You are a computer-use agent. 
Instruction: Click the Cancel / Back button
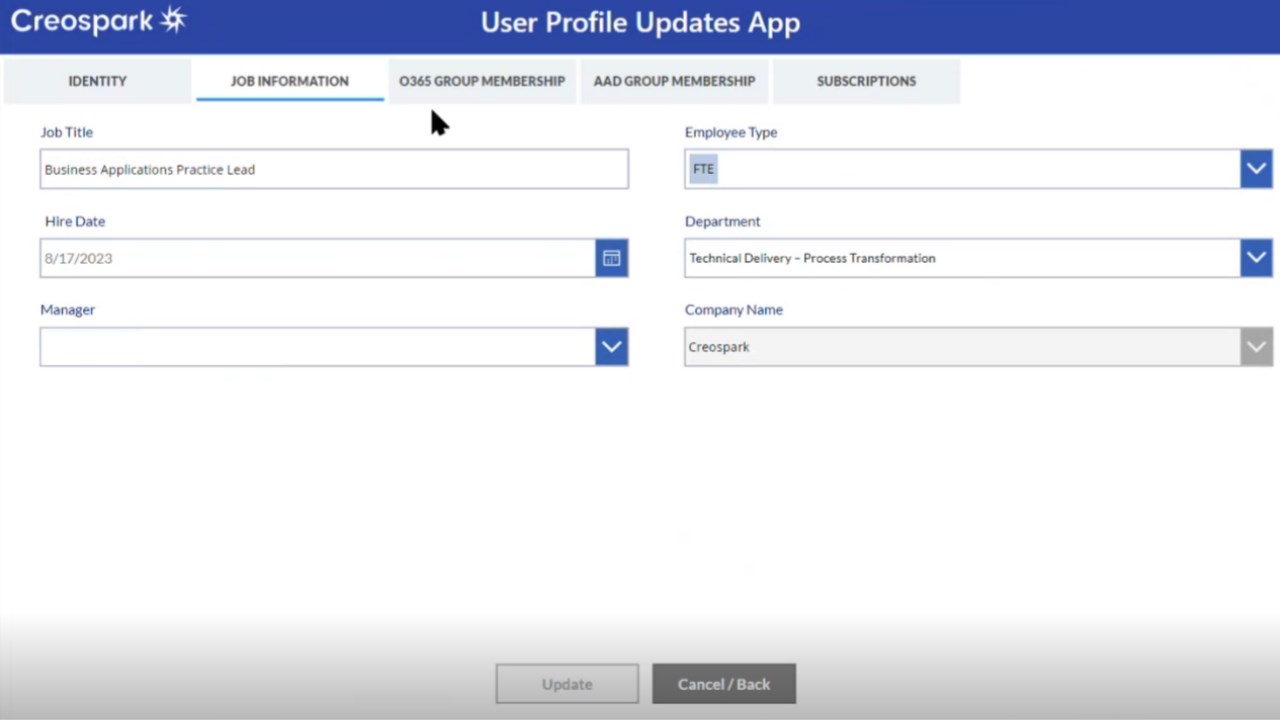click(724, 684)
